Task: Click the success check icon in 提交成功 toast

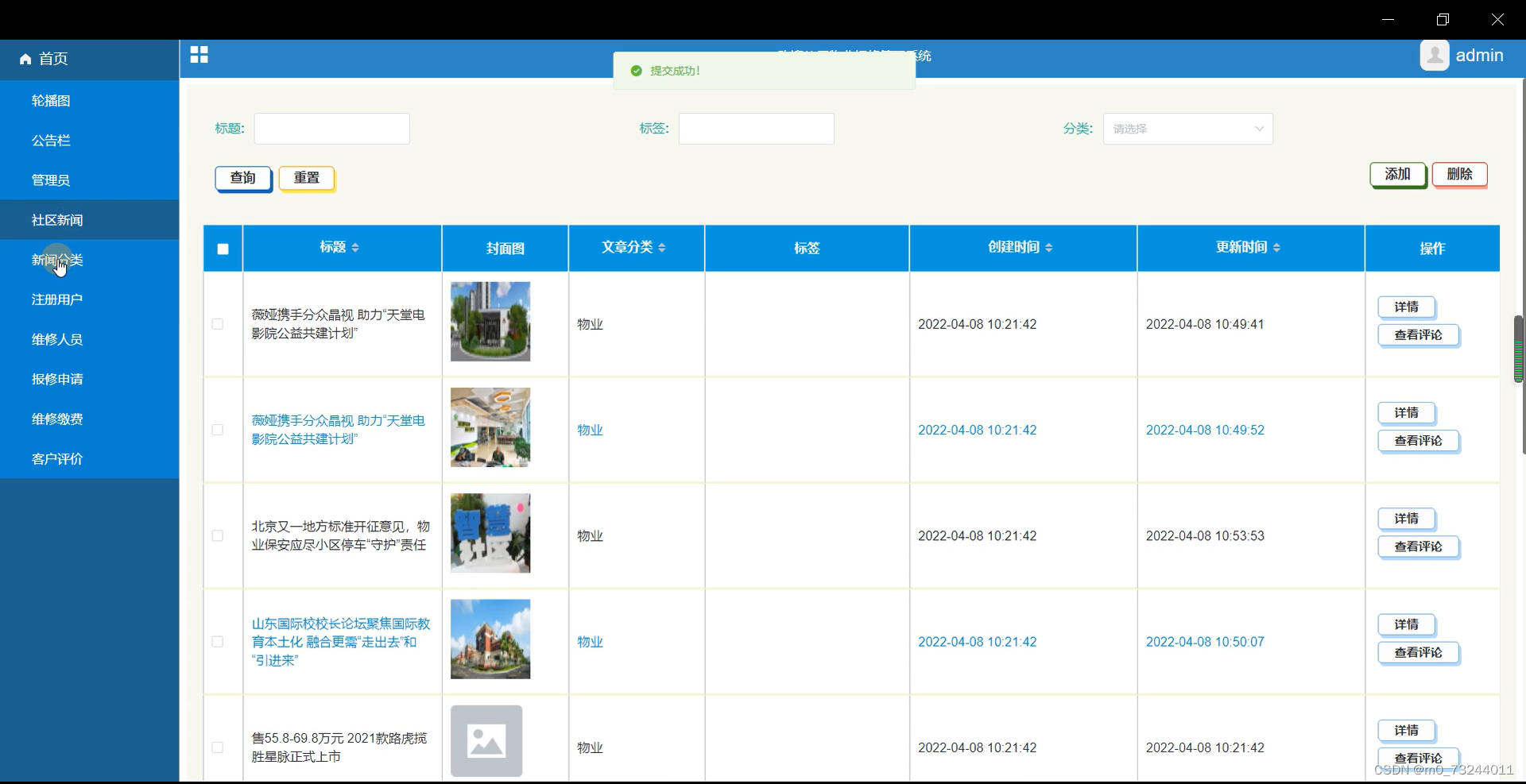Action: click(637, 70)
